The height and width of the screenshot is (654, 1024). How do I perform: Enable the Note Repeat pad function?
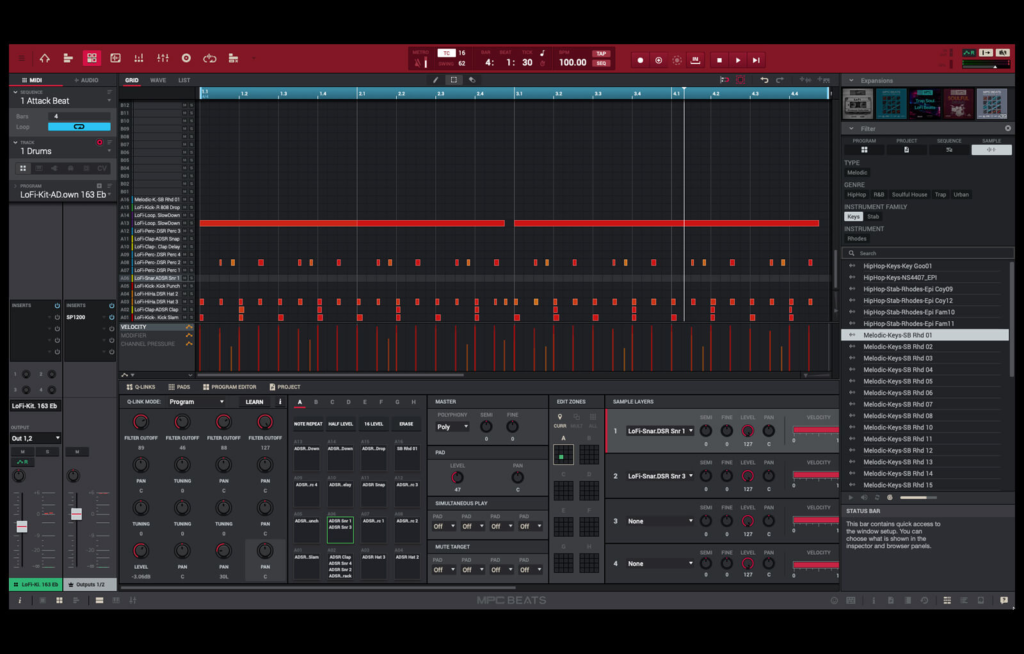[308, 424]
